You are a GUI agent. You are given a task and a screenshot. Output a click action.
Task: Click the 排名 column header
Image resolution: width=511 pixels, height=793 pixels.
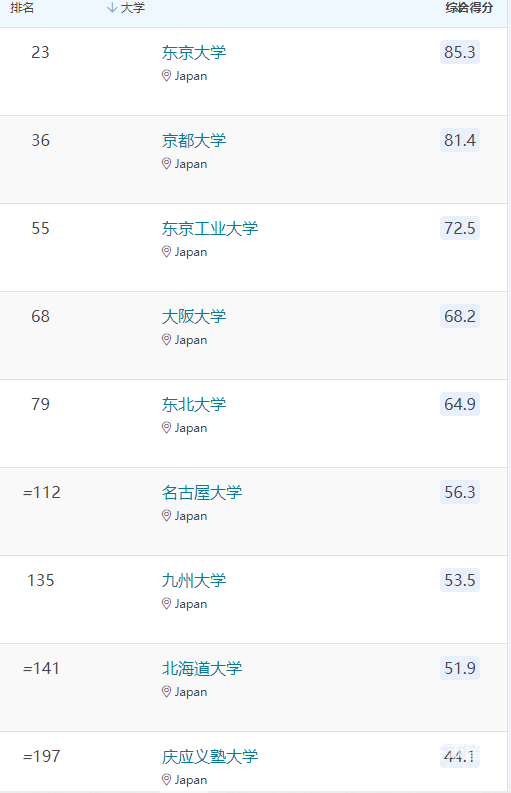22,8
